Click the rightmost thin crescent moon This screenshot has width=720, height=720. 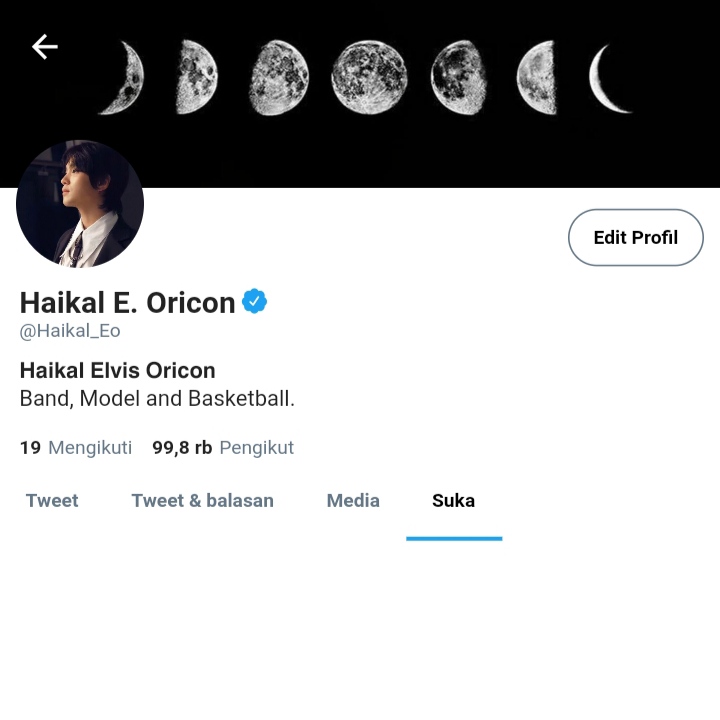(610, 78)
